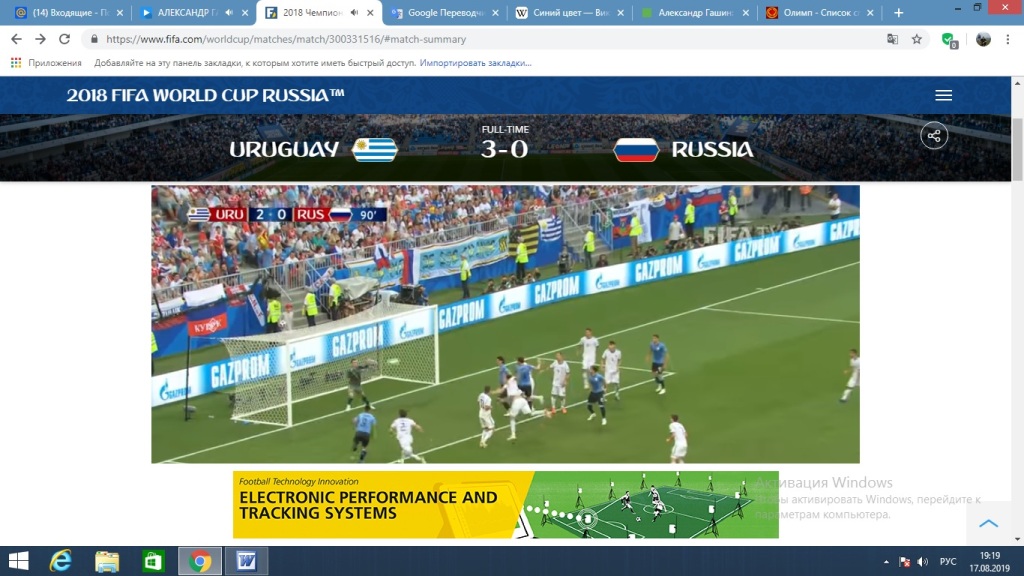1024x576 pixels.
Task: Click the network status tray icon
Action: click(904, 562)
